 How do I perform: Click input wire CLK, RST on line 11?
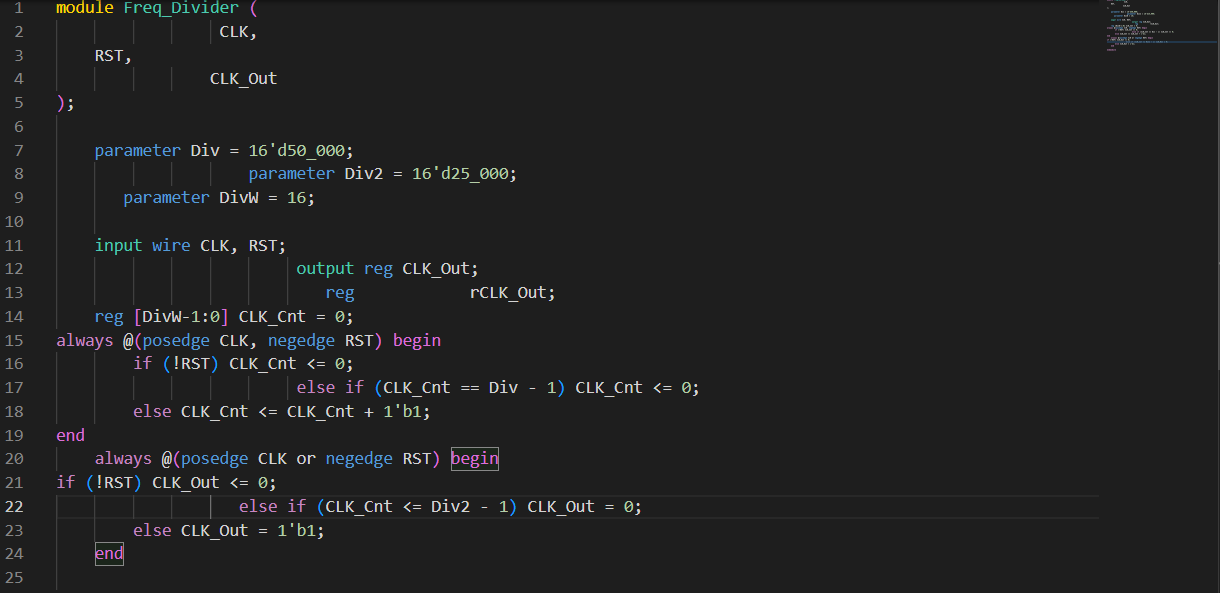point(190,245)
